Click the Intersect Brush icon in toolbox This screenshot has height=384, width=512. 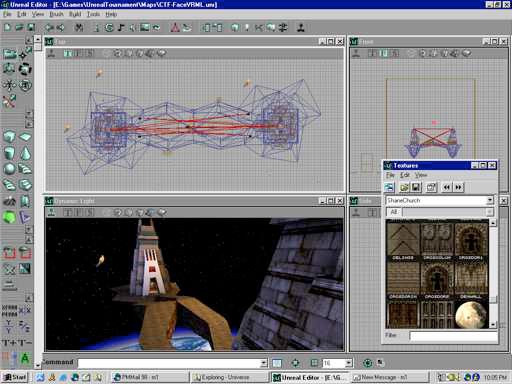tap(9, 269)
